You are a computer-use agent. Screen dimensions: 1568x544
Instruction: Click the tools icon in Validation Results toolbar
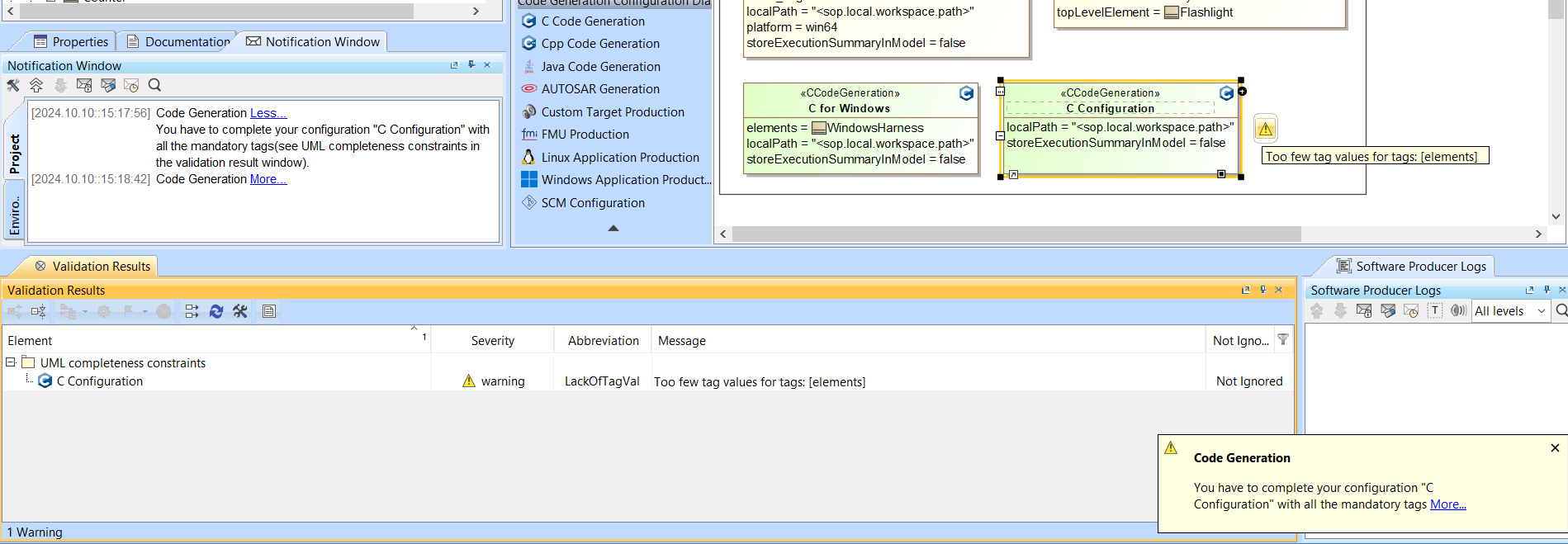(240, 311)
